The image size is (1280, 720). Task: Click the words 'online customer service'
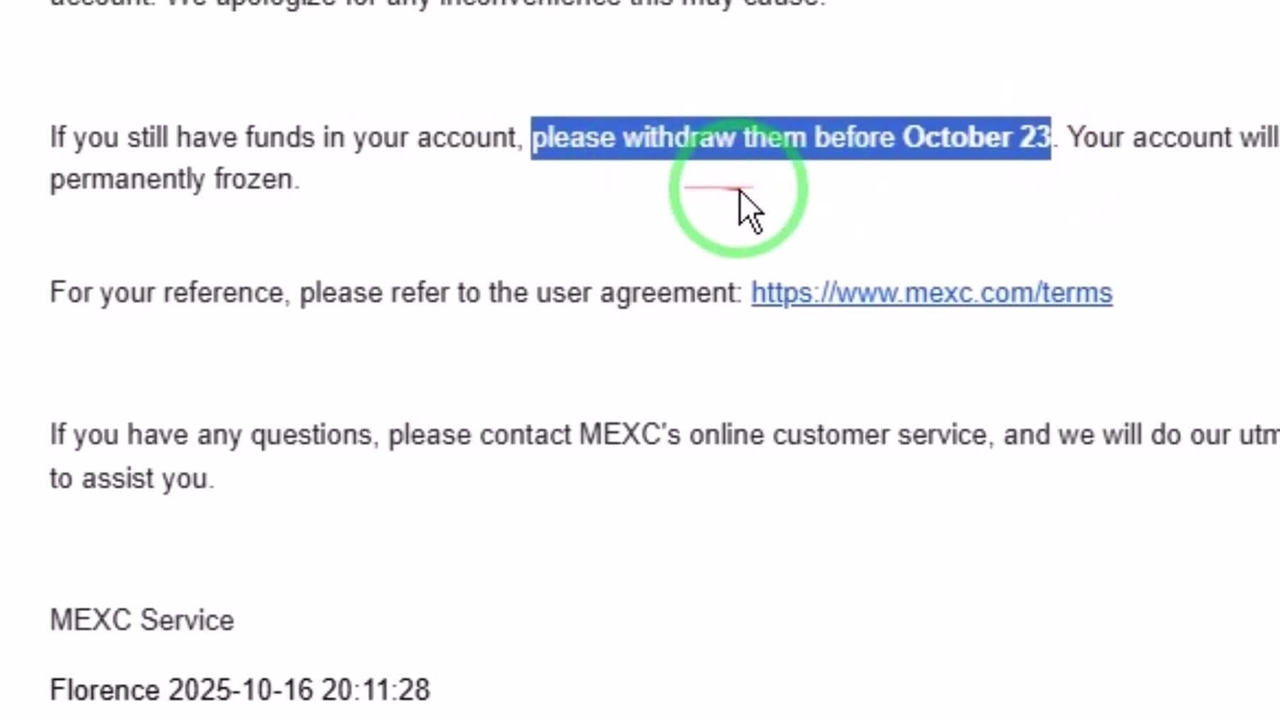coord(838,435)
